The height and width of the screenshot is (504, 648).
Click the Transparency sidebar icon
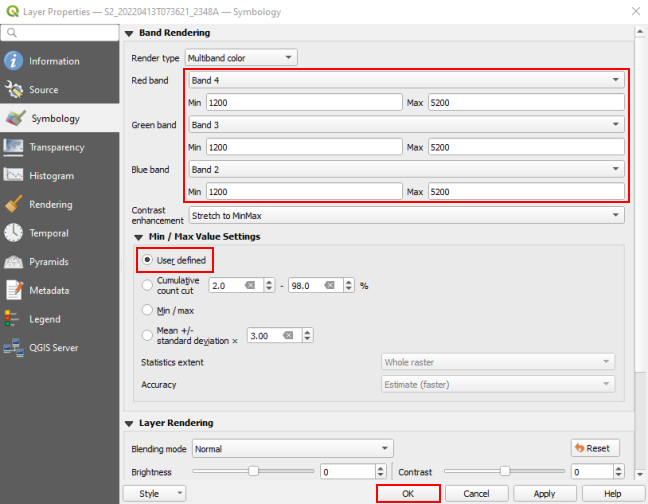point(14,147)
